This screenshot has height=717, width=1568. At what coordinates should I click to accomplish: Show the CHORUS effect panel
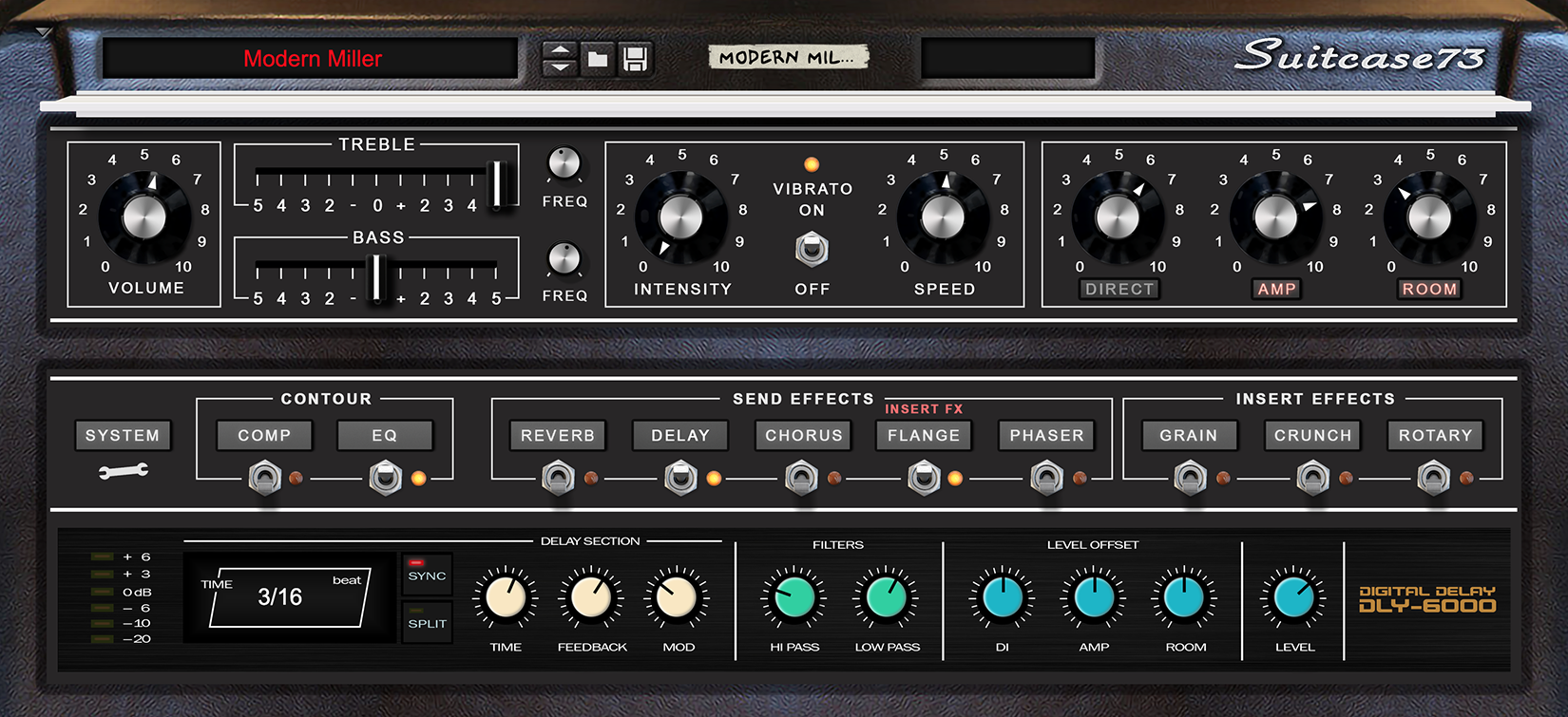804,435
